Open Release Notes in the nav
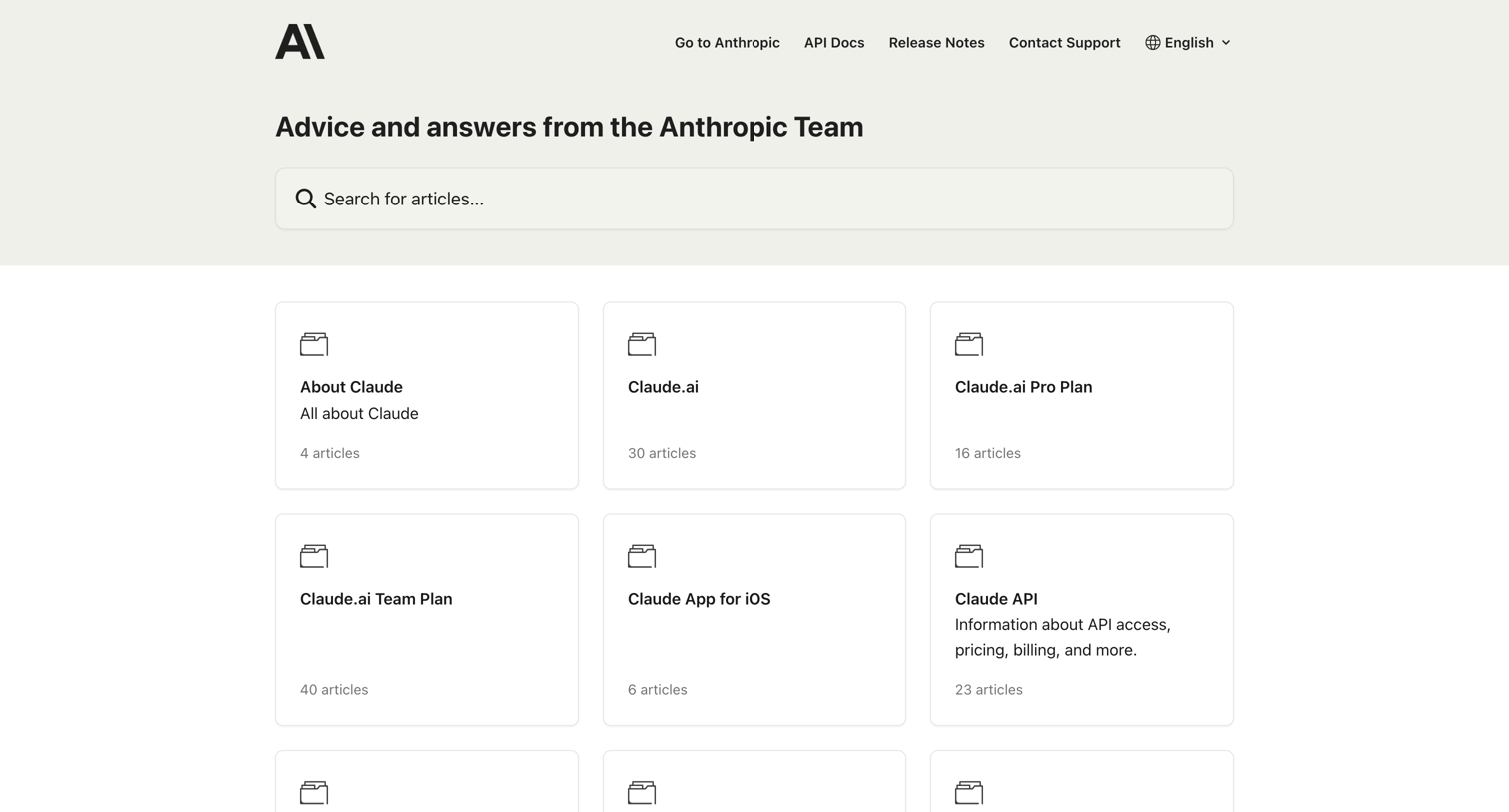1509x812 pixels. coord(937,42)
